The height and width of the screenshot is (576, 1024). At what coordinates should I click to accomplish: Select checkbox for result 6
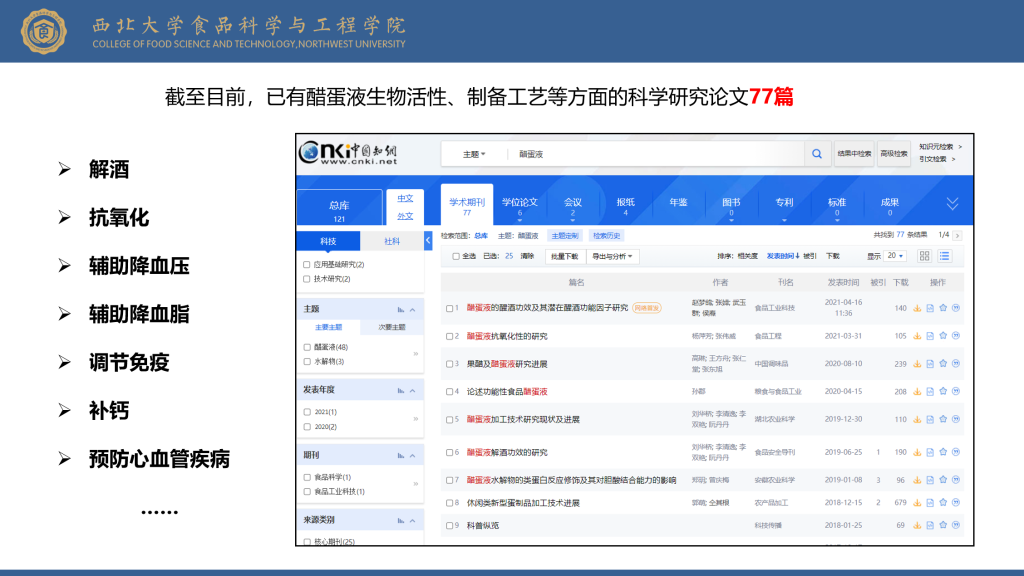(x=450, y=452)
